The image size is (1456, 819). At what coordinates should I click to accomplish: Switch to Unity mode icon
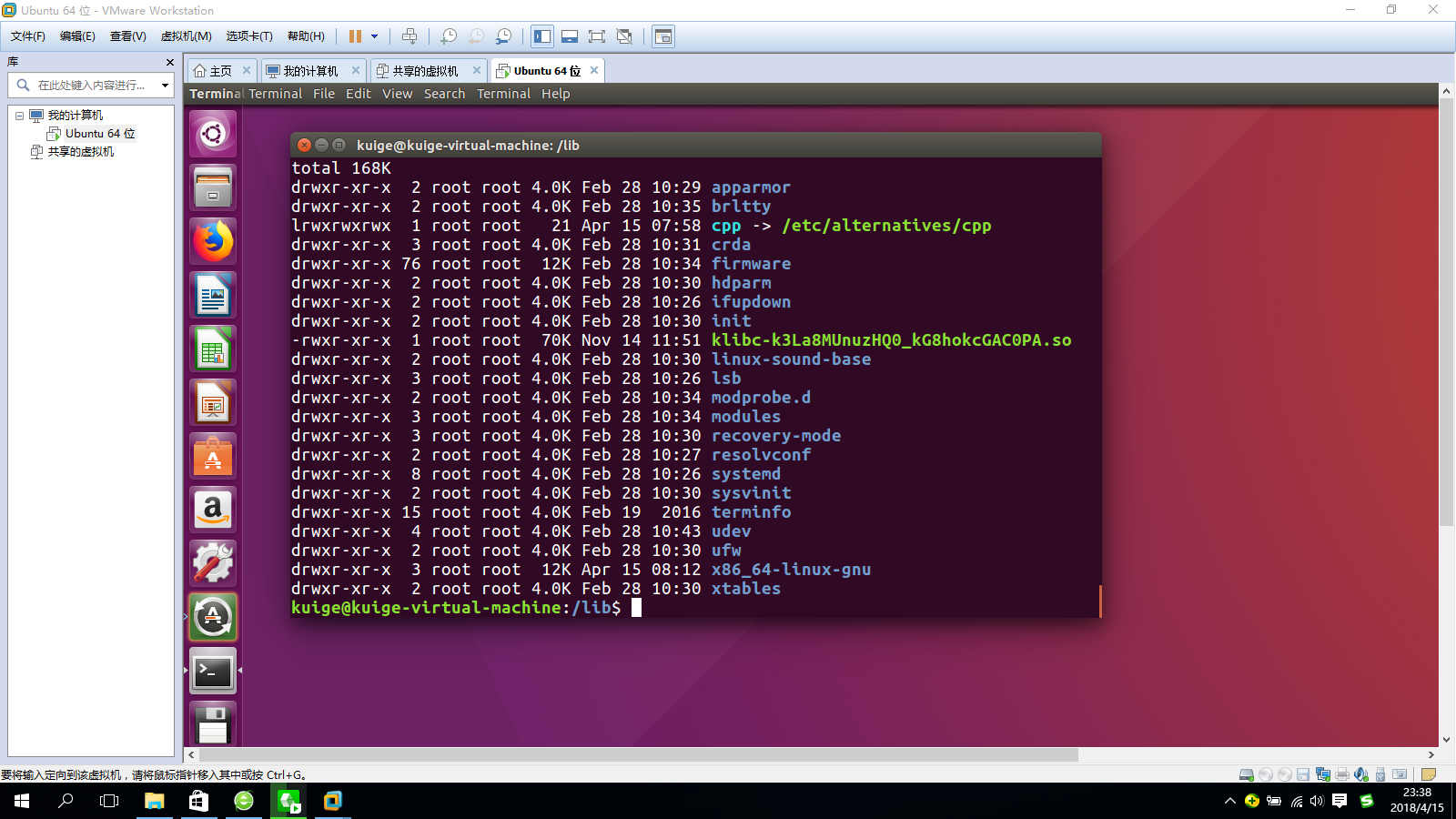[624, 36]
